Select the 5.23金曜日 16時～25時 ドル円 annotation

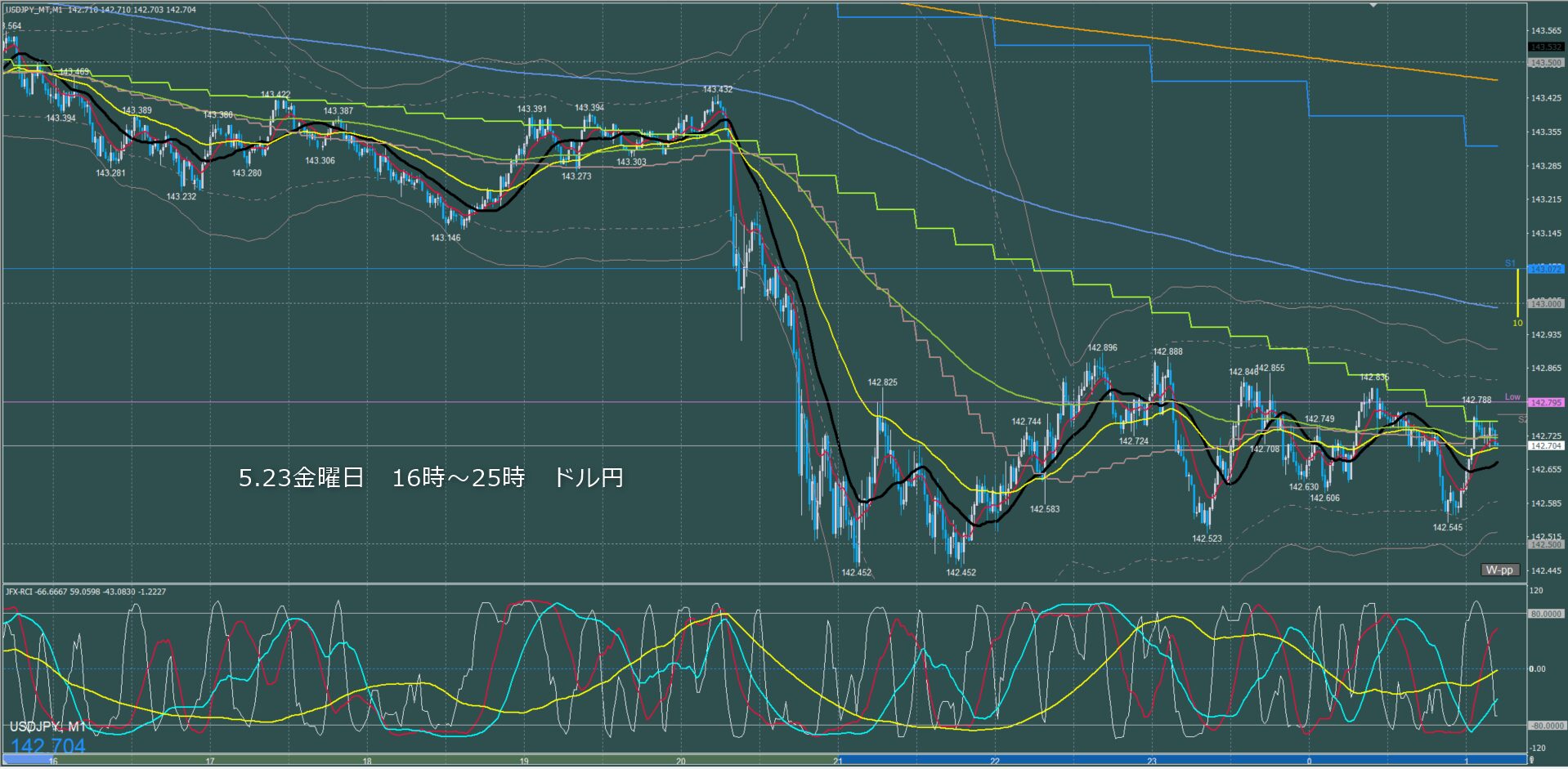(x=431, y=477)
